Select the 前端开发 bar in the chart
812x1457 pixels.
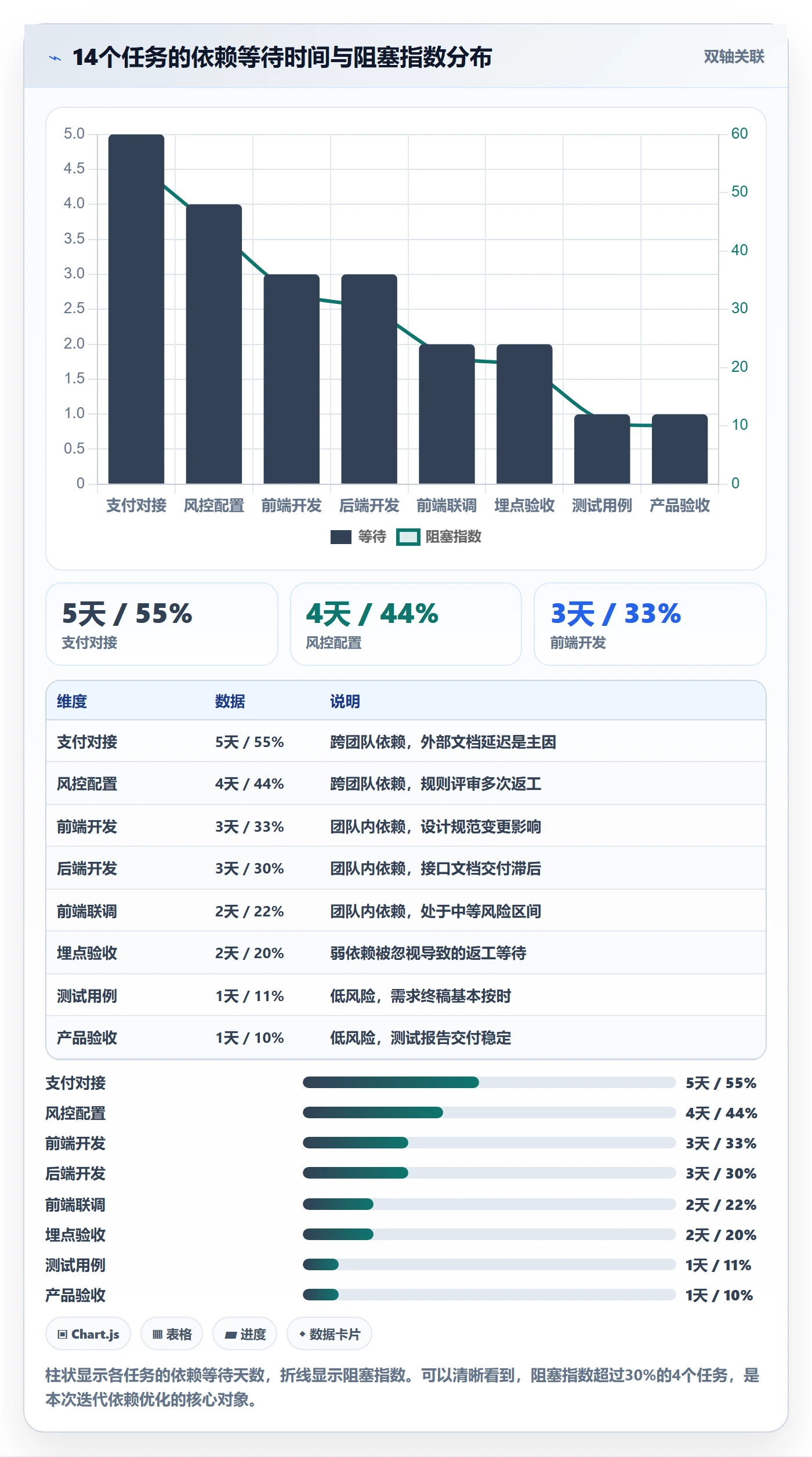pyautogui.click(x=292, y=379)
